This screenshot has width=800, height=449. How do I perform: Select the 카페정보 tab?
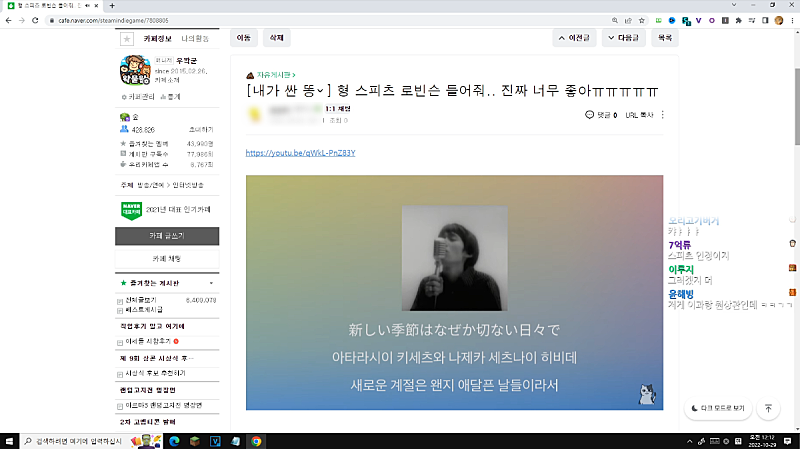159,38
